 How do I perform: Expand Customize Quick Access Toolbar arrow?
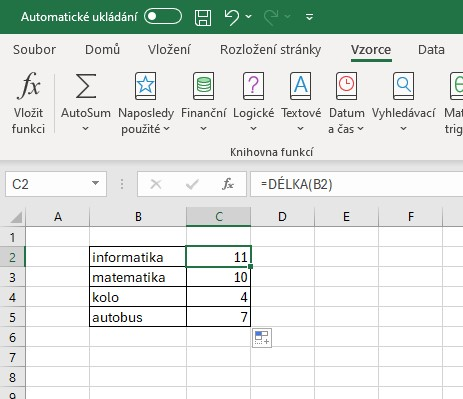pyautogui.click(x=309, y=17)
